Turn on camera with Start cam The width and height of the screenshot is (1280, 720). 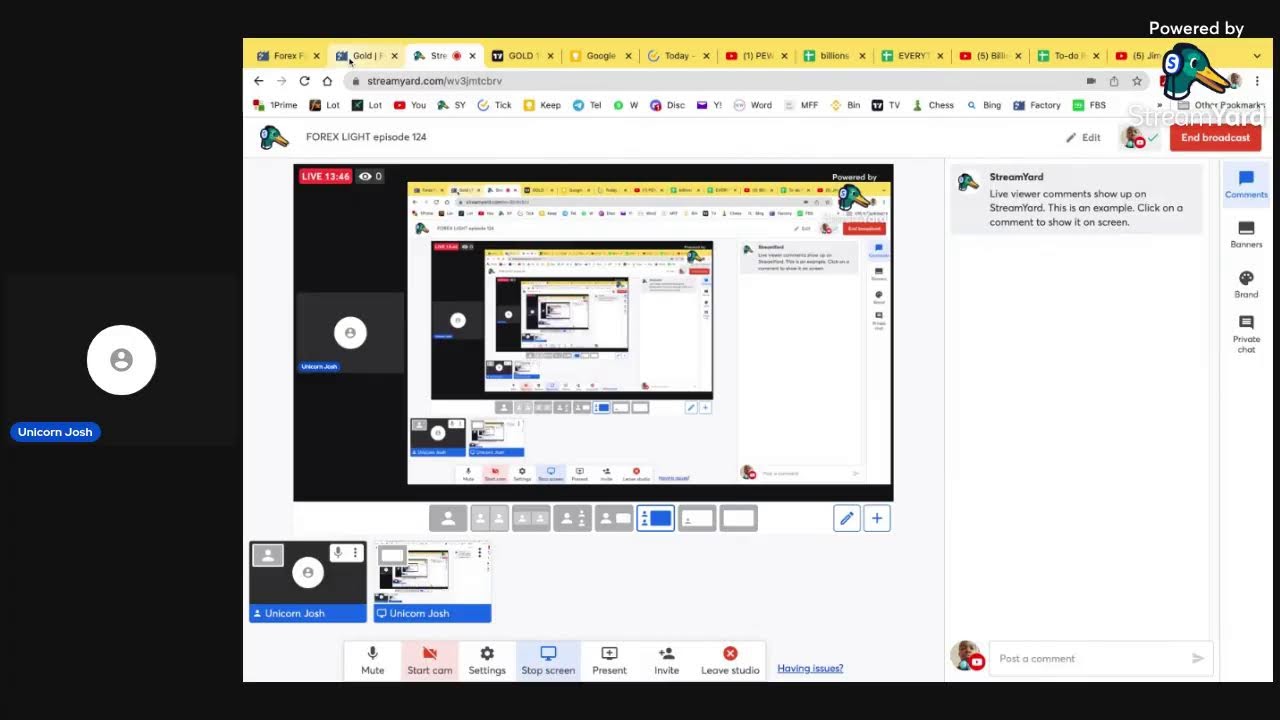click(x=429, y=661)
